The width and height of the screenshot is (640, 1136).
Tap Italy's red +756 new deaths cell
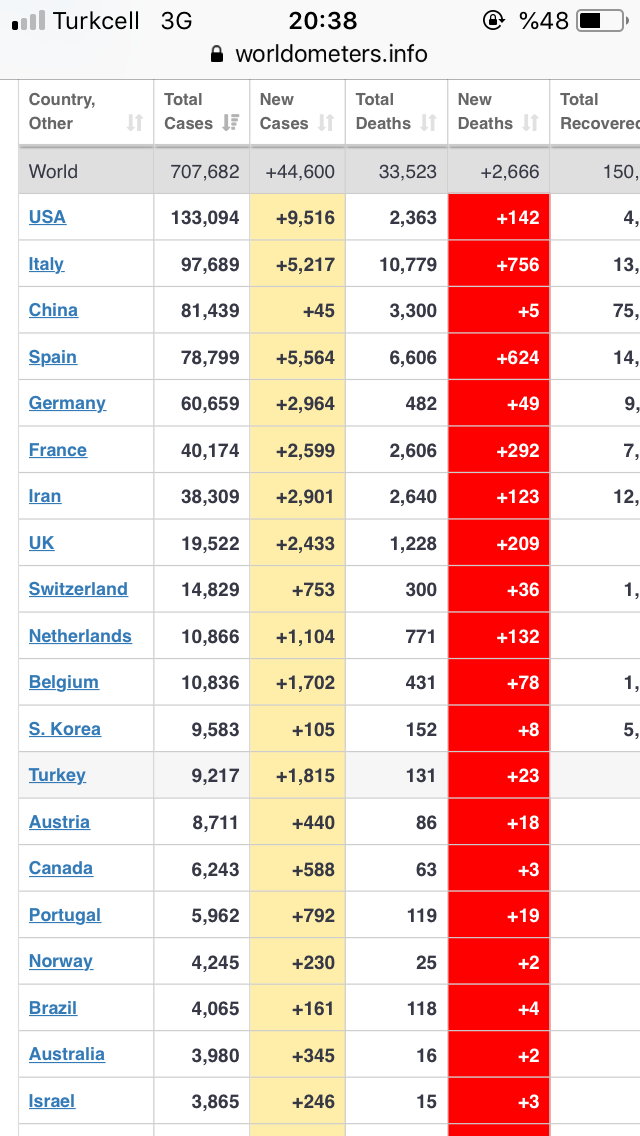(x=499, y=264)
